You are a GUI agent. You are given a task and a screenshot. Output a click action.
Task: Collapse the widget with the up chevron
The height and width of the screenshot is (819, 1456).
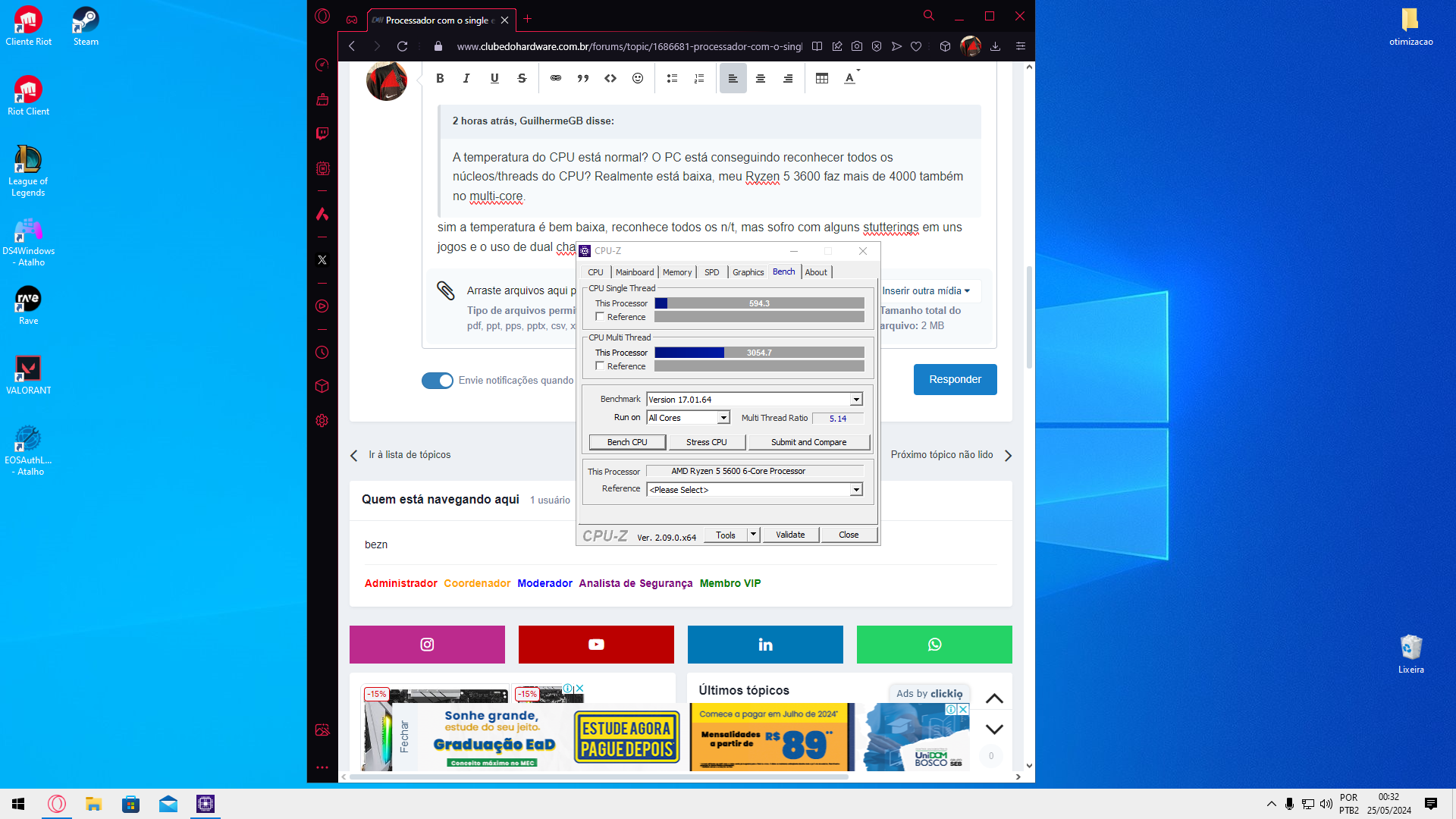pyautogui.click(x=994, y=698)
